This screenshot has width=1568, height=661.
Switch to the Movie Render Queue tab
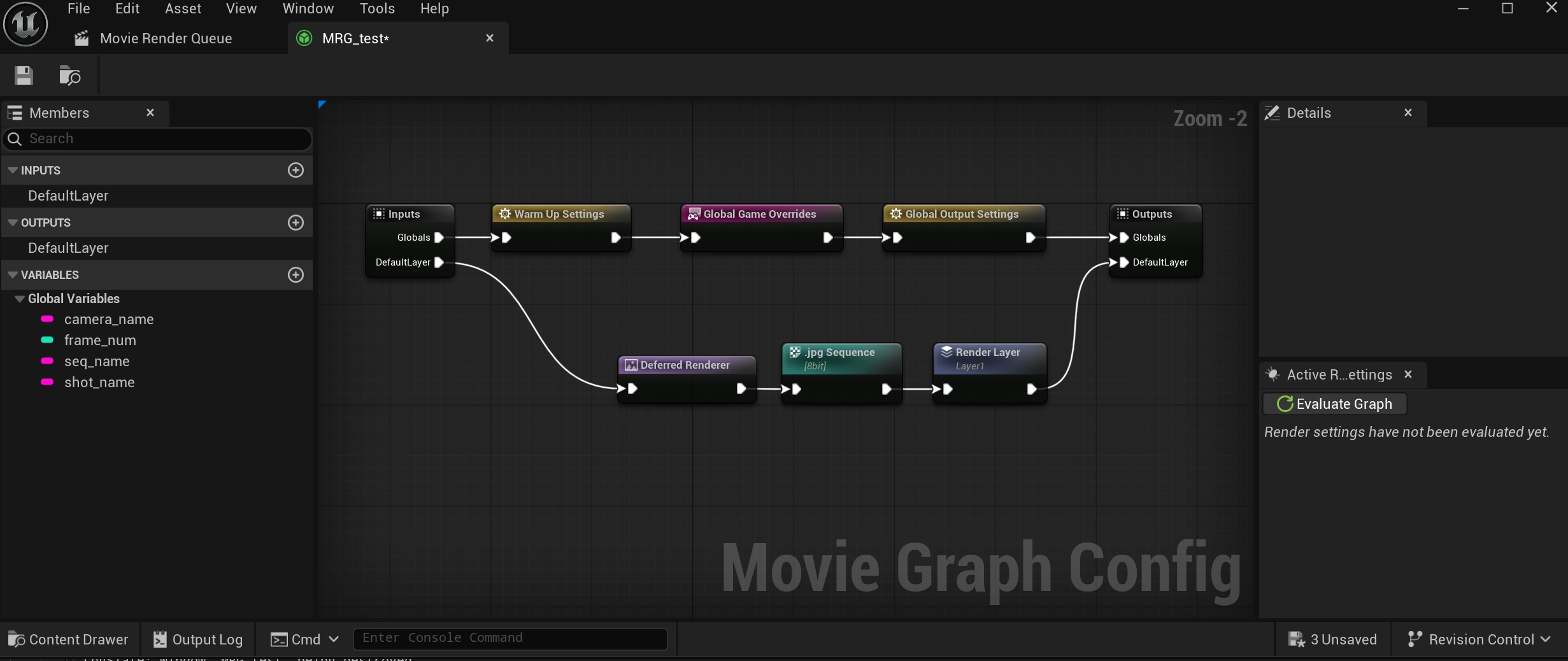point(166,38)
